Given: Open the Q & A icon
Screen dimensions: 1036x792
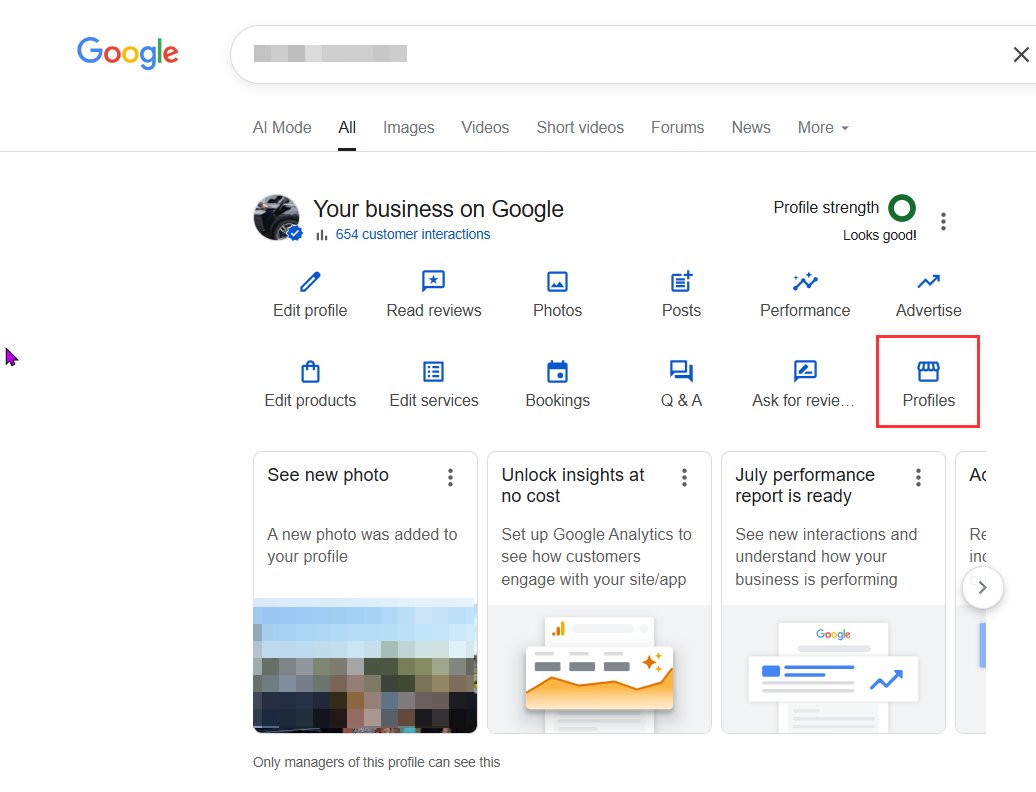Looking at the screenshot, I should (681, 371).
